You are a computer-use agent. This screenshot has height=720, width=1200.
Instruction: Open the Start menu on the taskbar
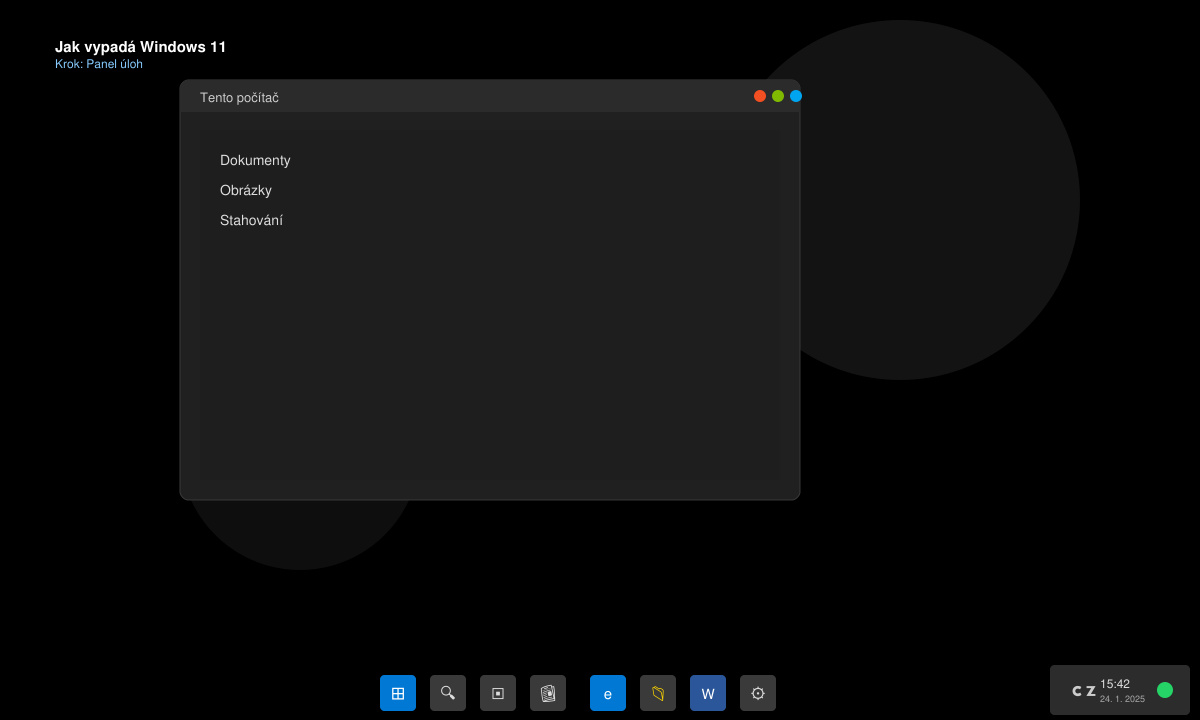click(398, 693)
